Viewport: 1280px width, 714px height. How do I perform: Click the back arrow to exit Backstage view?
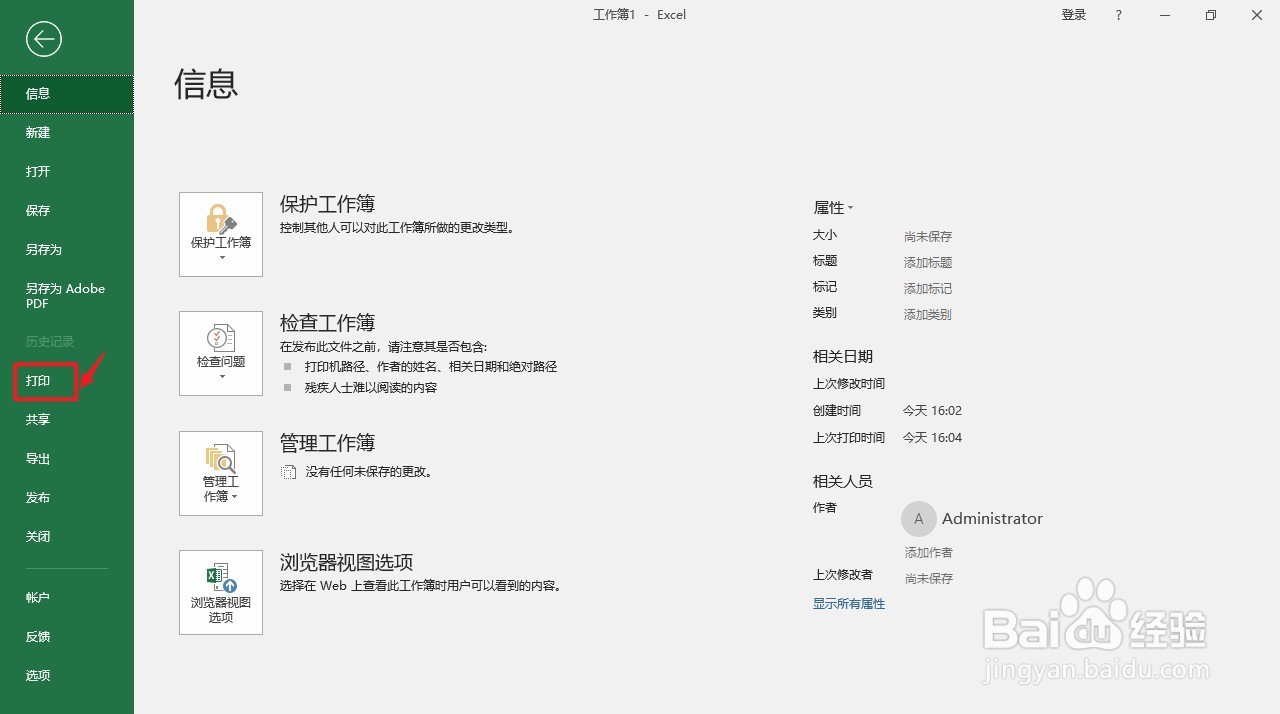[43, 39]
